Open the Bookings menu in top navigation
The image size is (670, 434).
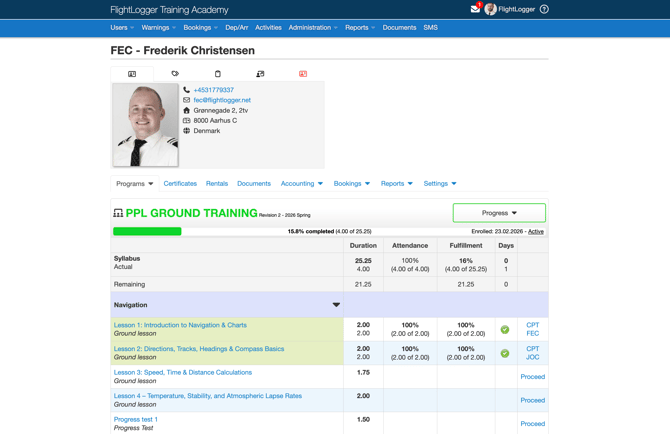pos(200,27)
